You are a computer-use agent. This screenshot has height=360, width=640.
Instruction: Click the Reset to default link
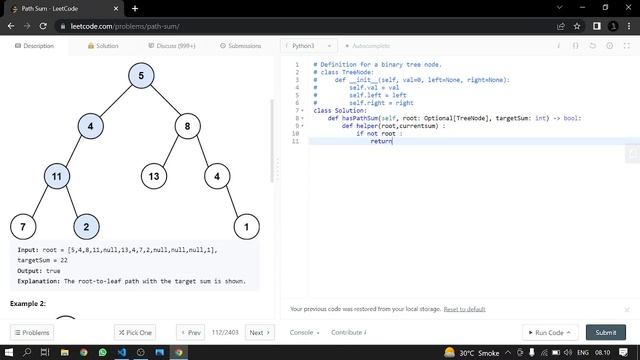(464, 309)
